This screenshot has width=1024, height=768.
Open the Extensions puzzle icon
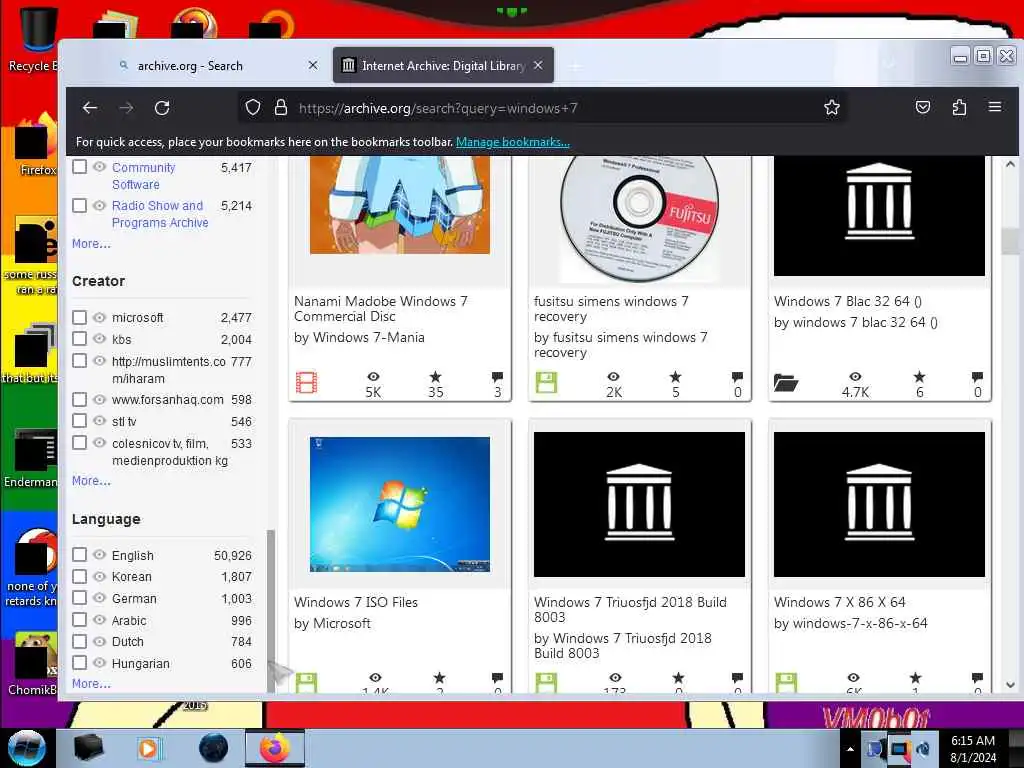[x=959, y=107]
